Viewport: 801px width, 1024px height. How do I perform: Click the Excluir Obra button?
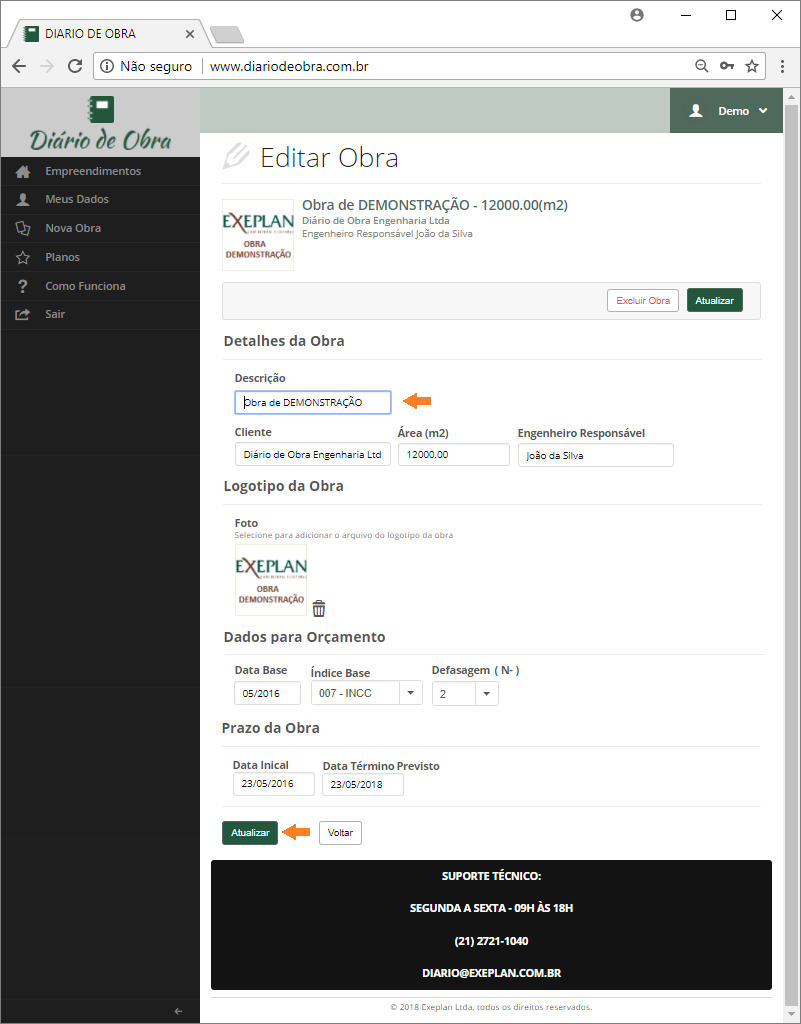click(x=643, y=300)
